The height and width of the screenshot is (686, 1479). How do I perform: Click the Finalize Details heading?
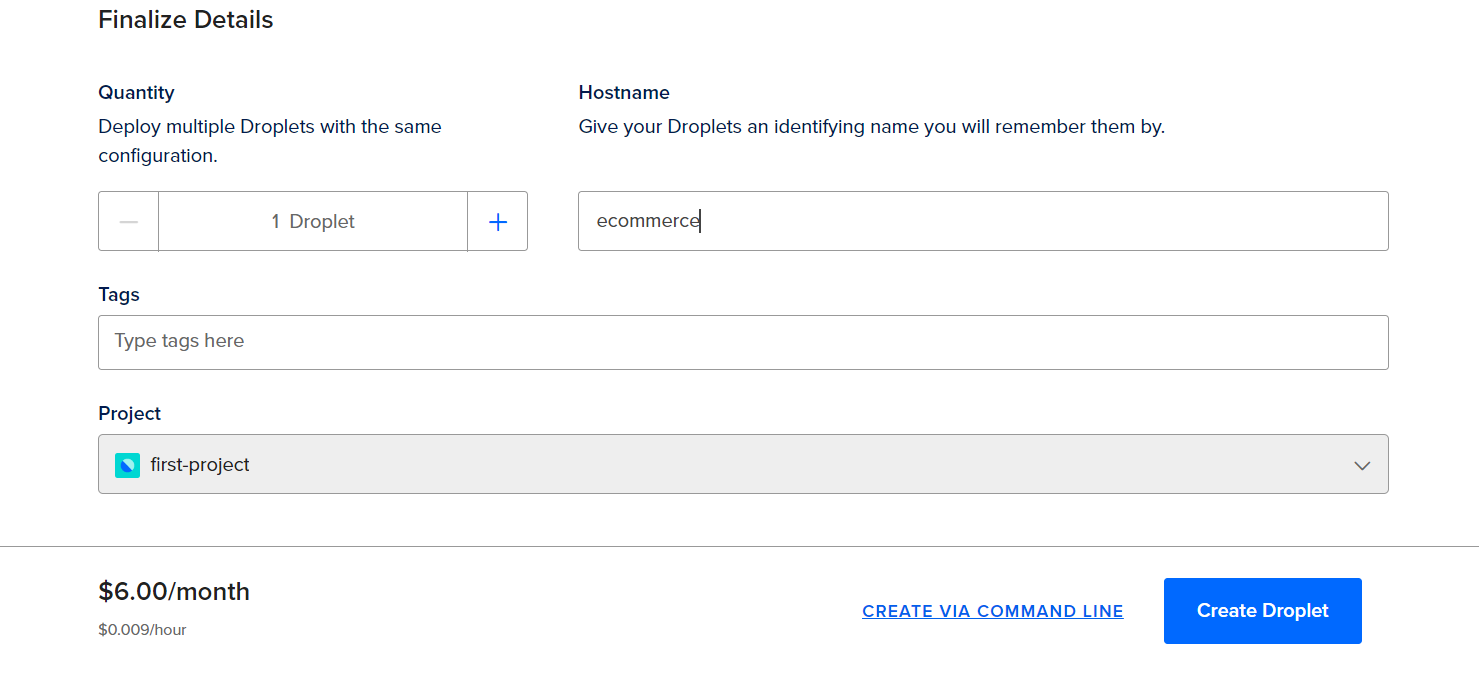186,20
